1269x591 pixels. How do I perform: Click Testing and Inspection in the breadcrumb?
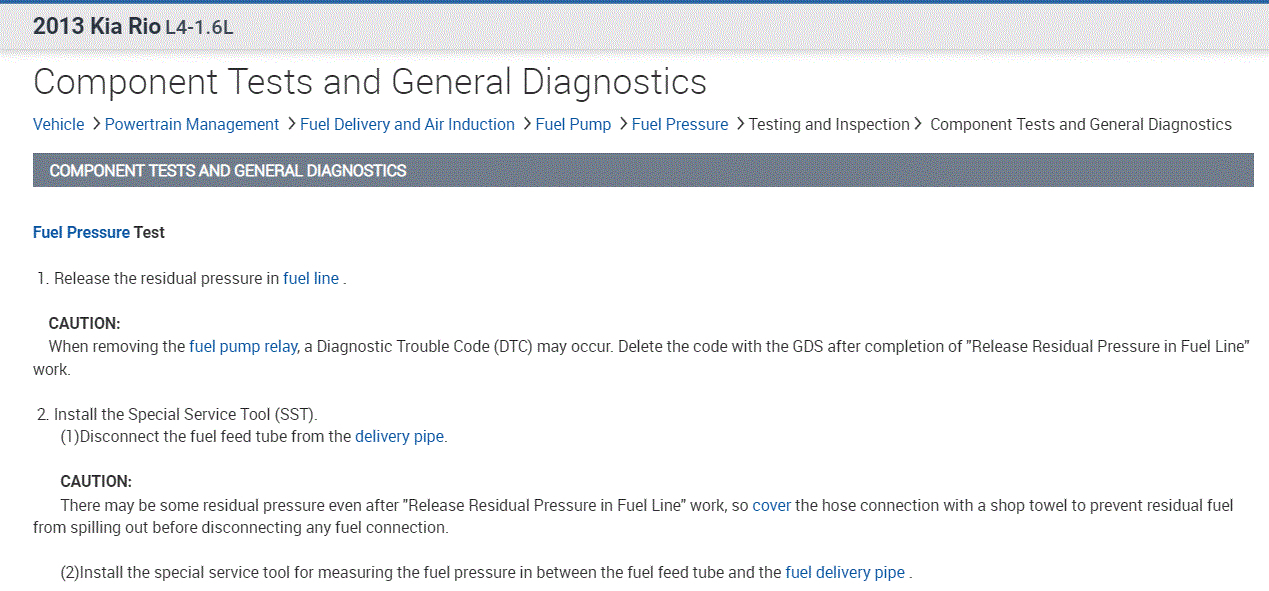(829, 124)
